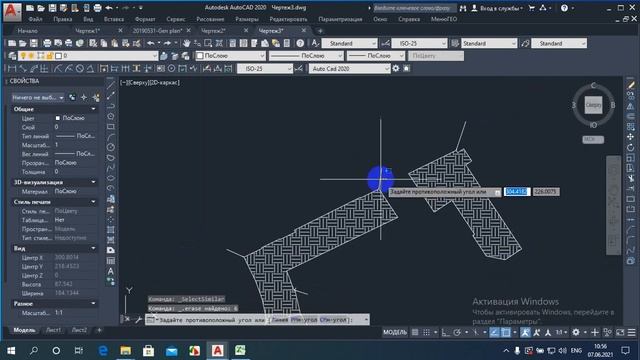This screenshot has width=640, height=360.
Task: Click the new drawing tab plus button
Action: coord(320,31)
